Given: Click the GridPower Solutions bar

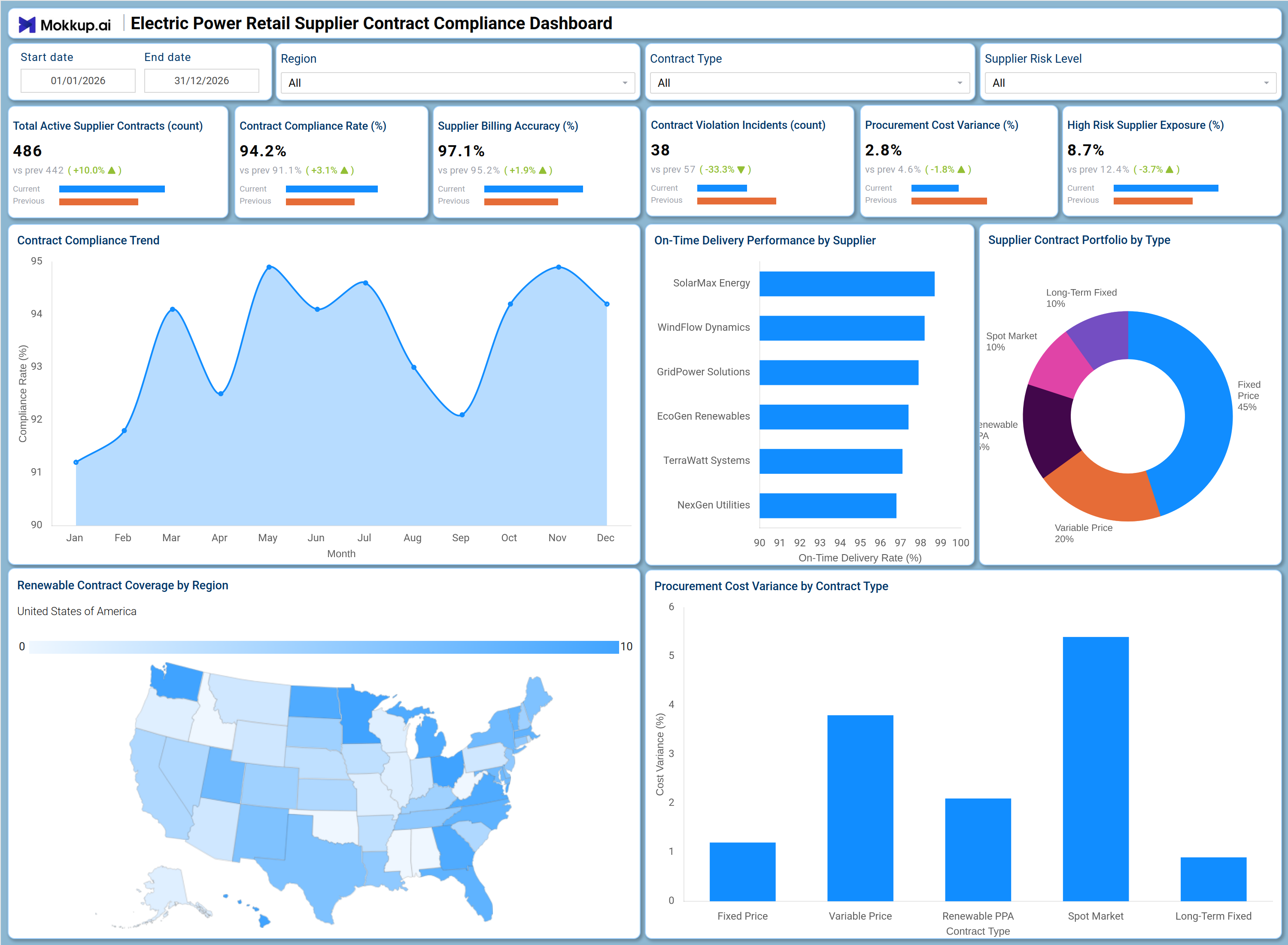Looking at the screenshot, I should [x=838, y=372].
